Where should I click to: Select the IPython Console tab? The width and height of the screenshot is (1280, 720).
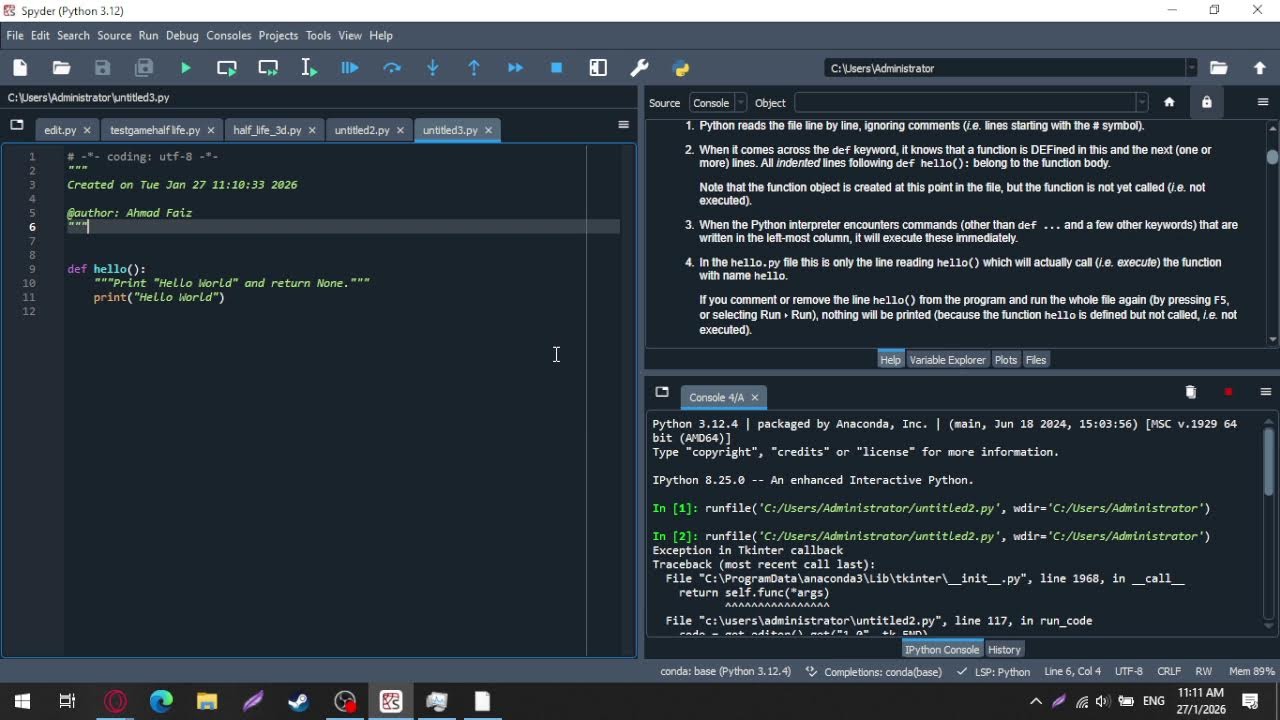tap(942, 649)
